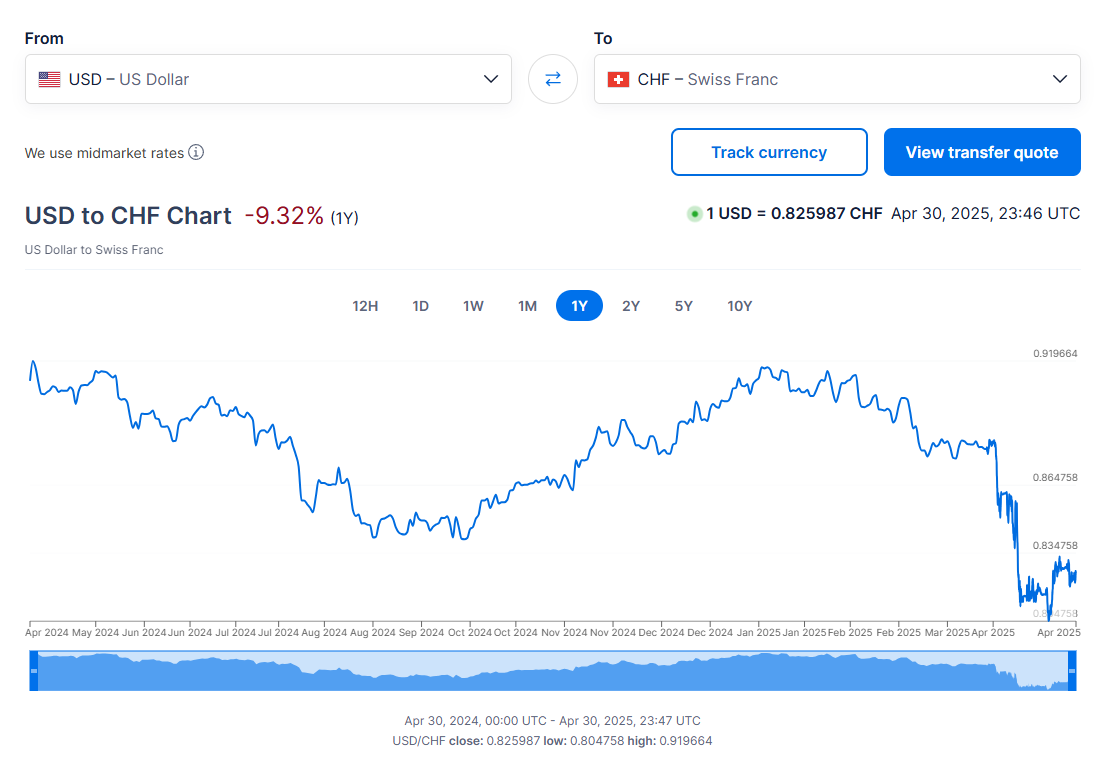Click the View transfer quote button
This screenshot has width=1119, height=769.
(x=982, y=152)
